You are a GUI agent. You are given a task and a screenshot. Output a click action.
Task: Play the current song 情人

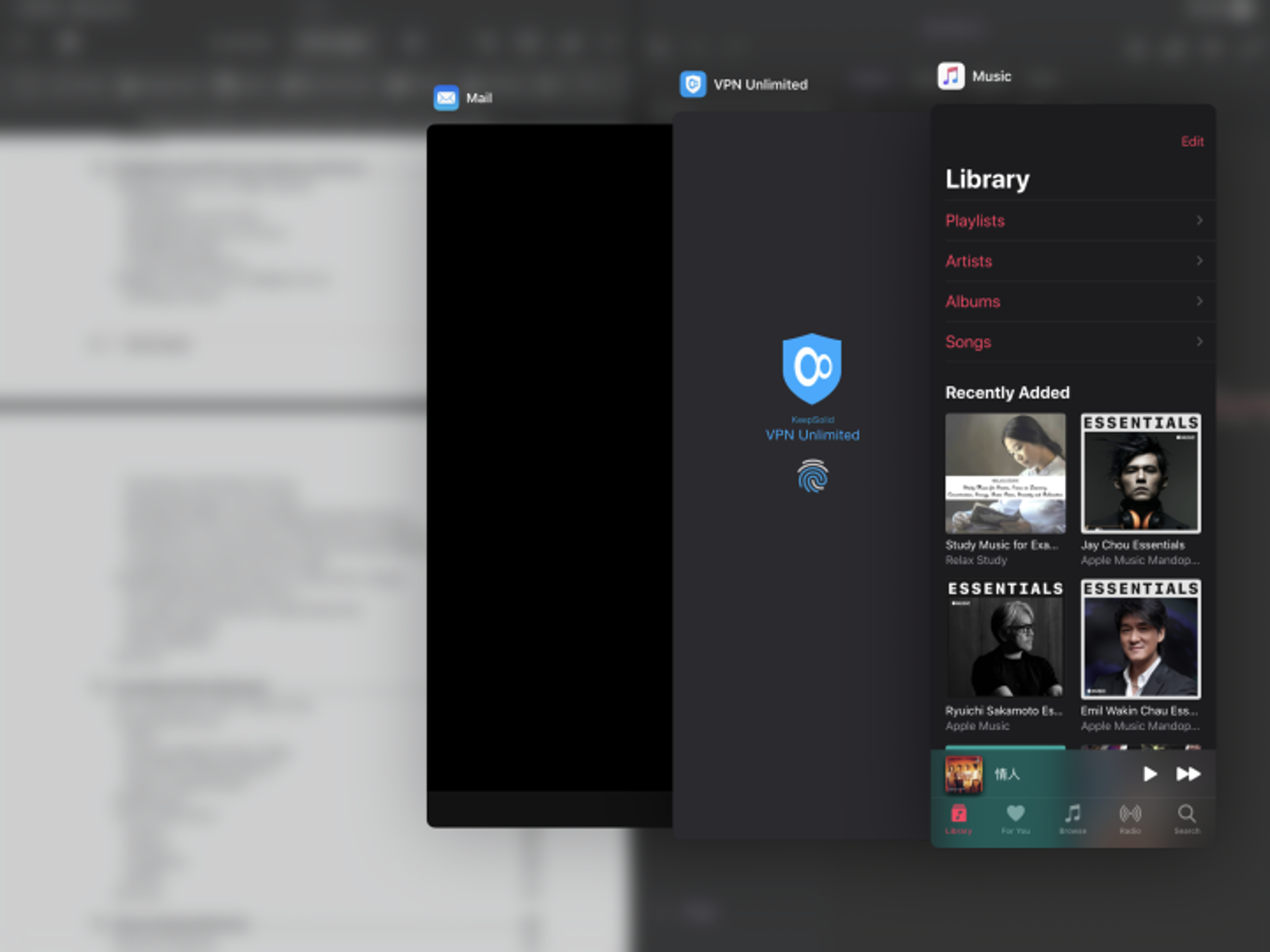click(1149, 774)
